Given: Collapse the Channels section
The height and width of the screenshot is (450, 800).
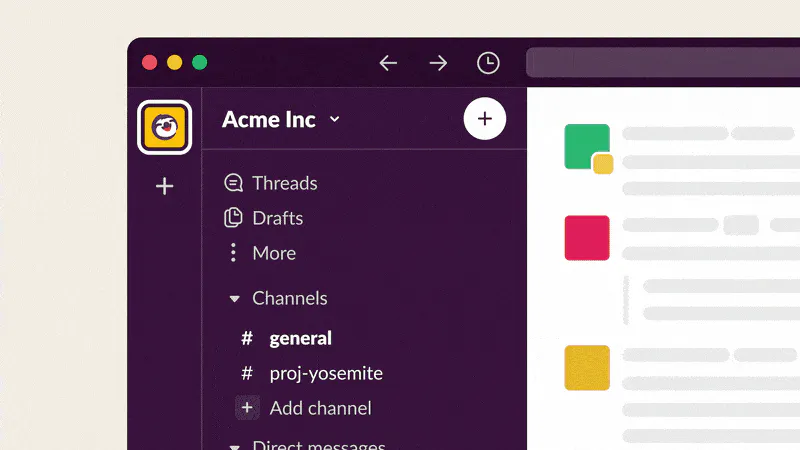Looking at the screenshot, I should click(235, 298).
